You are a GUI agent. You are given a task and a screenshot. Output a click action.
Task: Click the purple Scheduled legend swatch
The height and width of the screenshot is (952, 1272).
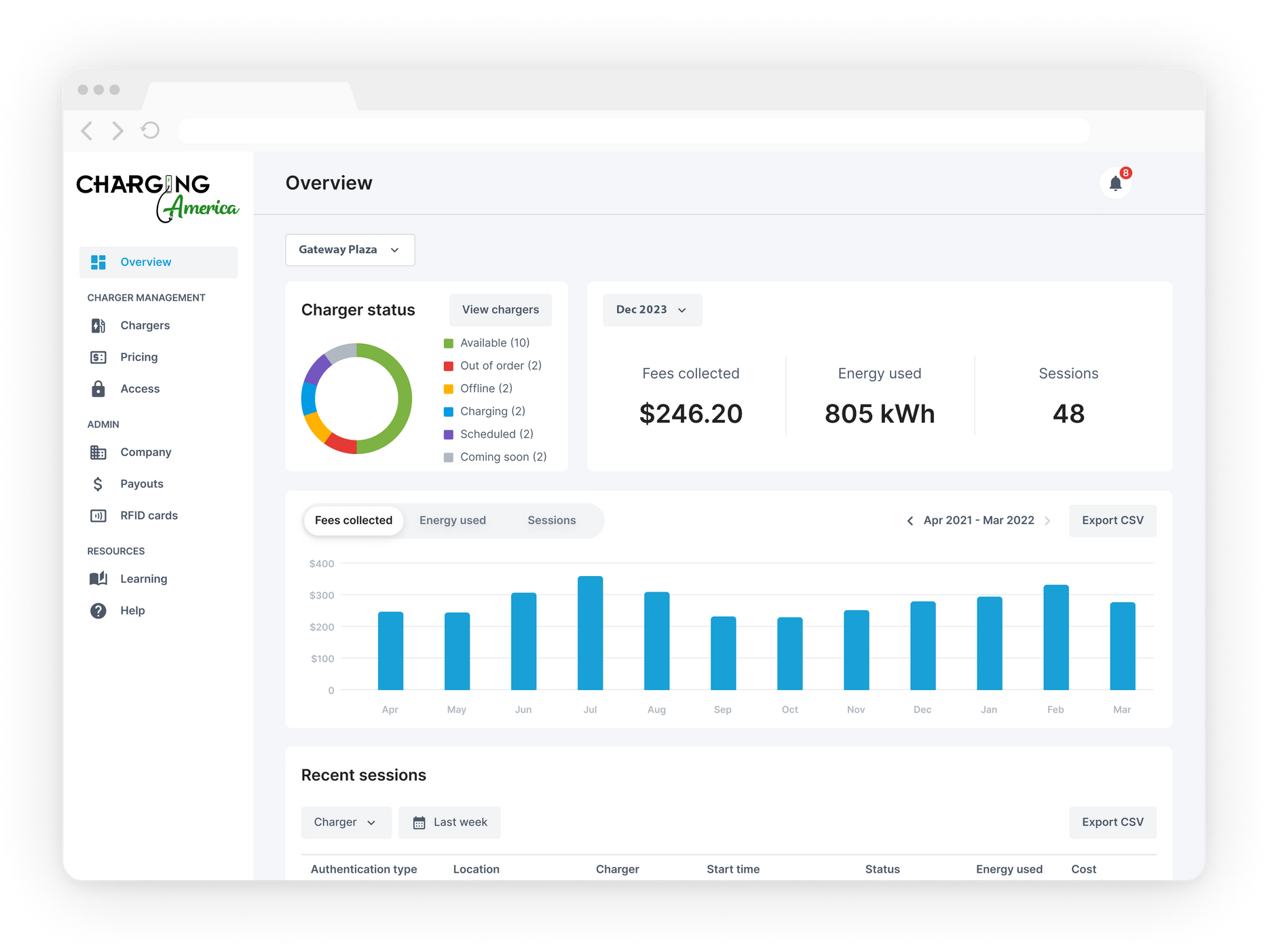(449, 434)
